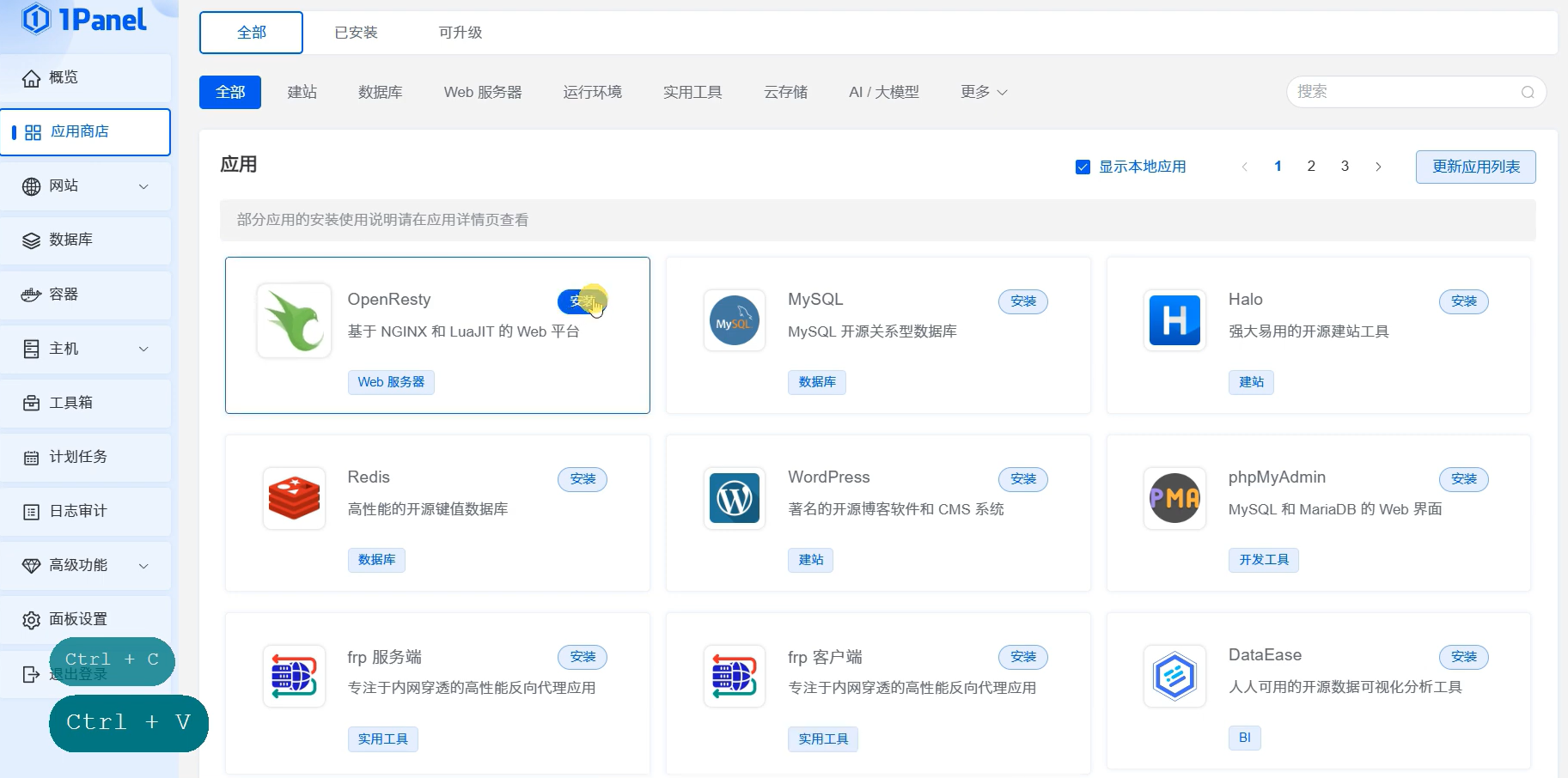Go to next page arrow in pagination
The height and width of the screenshot is (778, 1568).
point(1378,167)
